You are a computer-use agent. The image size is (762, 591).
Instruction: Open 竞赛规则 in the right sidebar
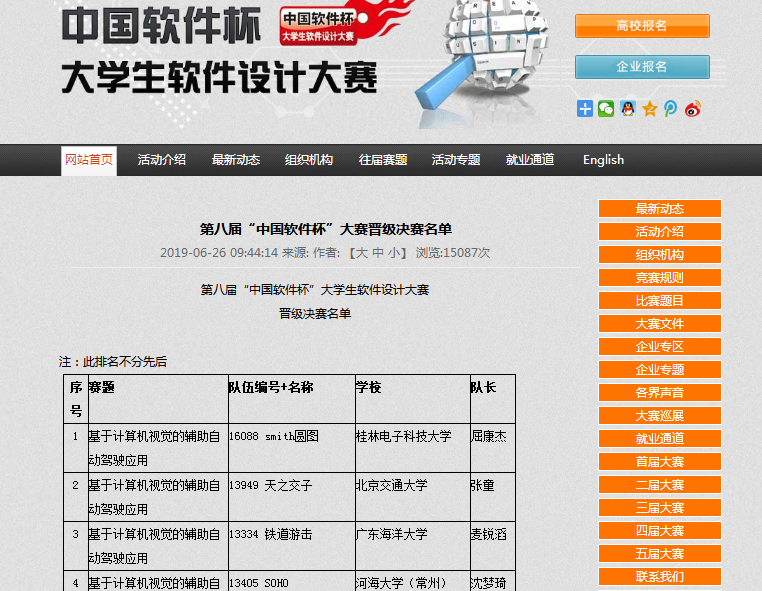point(660,278)
